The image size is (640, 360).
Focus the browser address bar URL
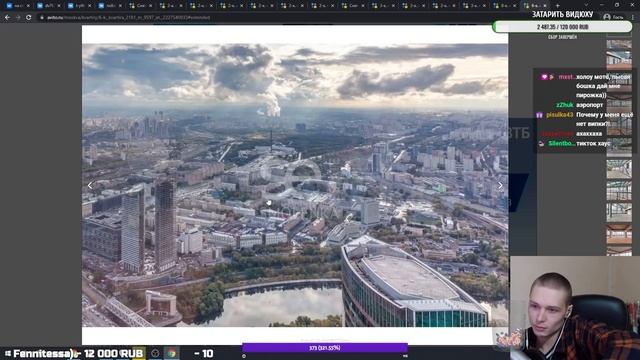pyautogui.click(x=128, y=18)
